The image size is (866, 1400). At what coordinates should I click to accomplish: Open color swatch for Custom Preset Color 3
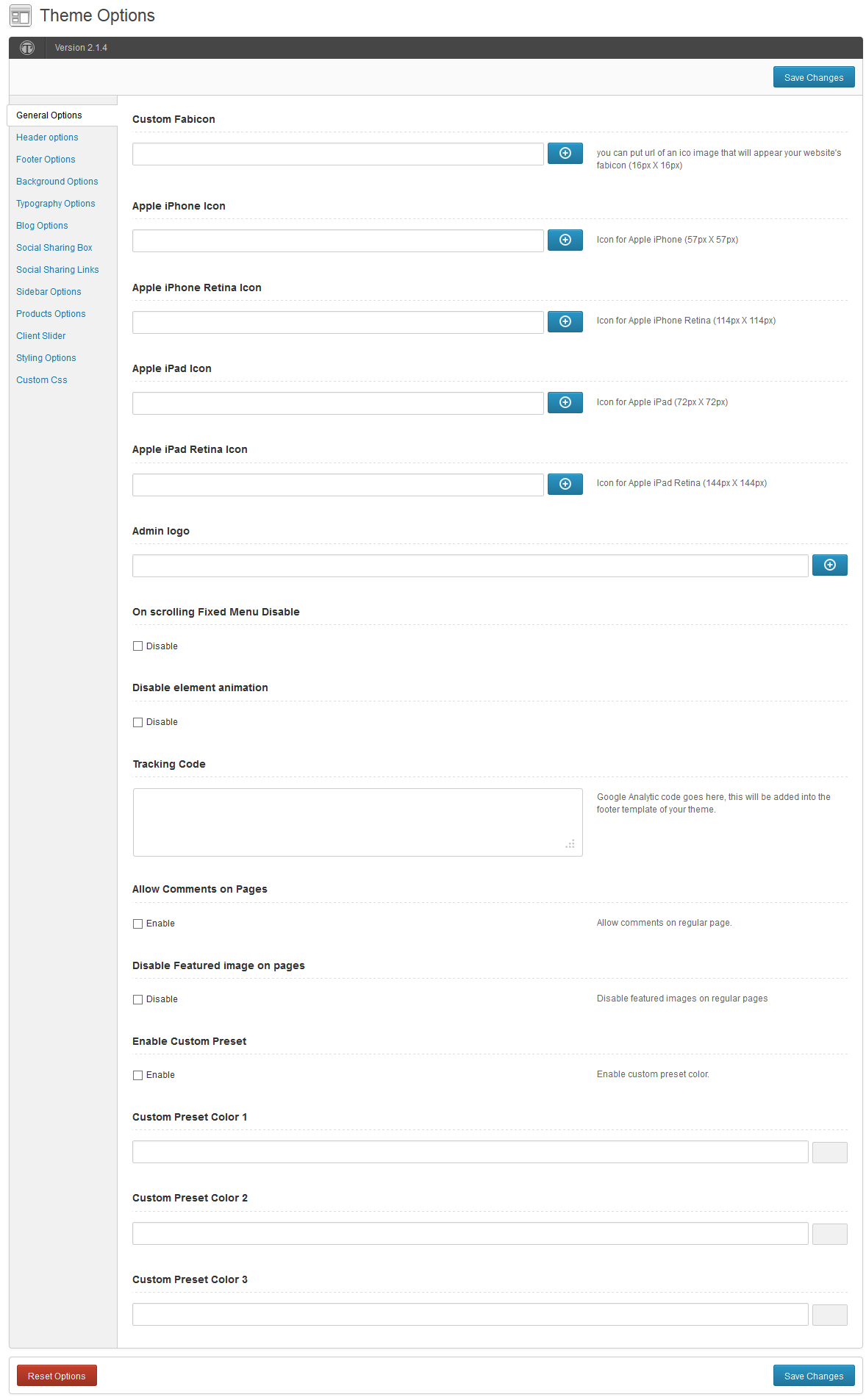coord(829,1315)
